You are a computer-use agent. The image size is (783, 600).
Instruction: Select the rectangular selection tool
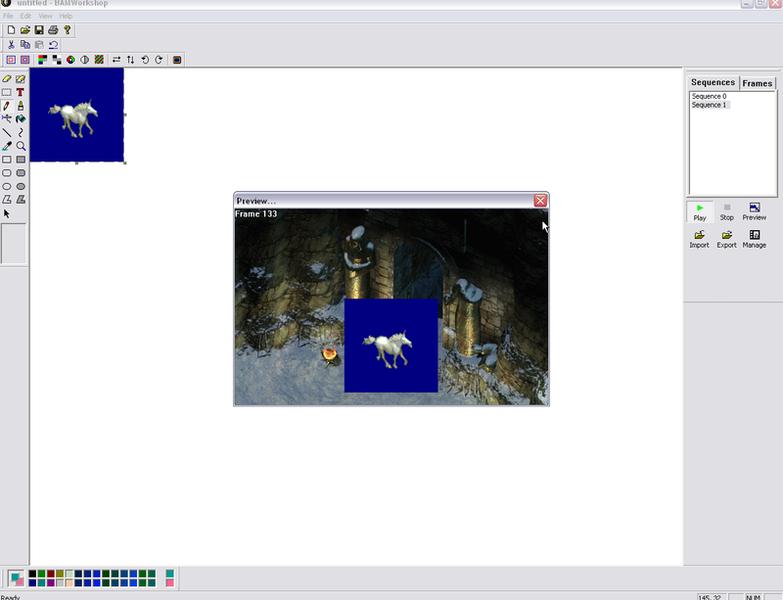[6, 92]
